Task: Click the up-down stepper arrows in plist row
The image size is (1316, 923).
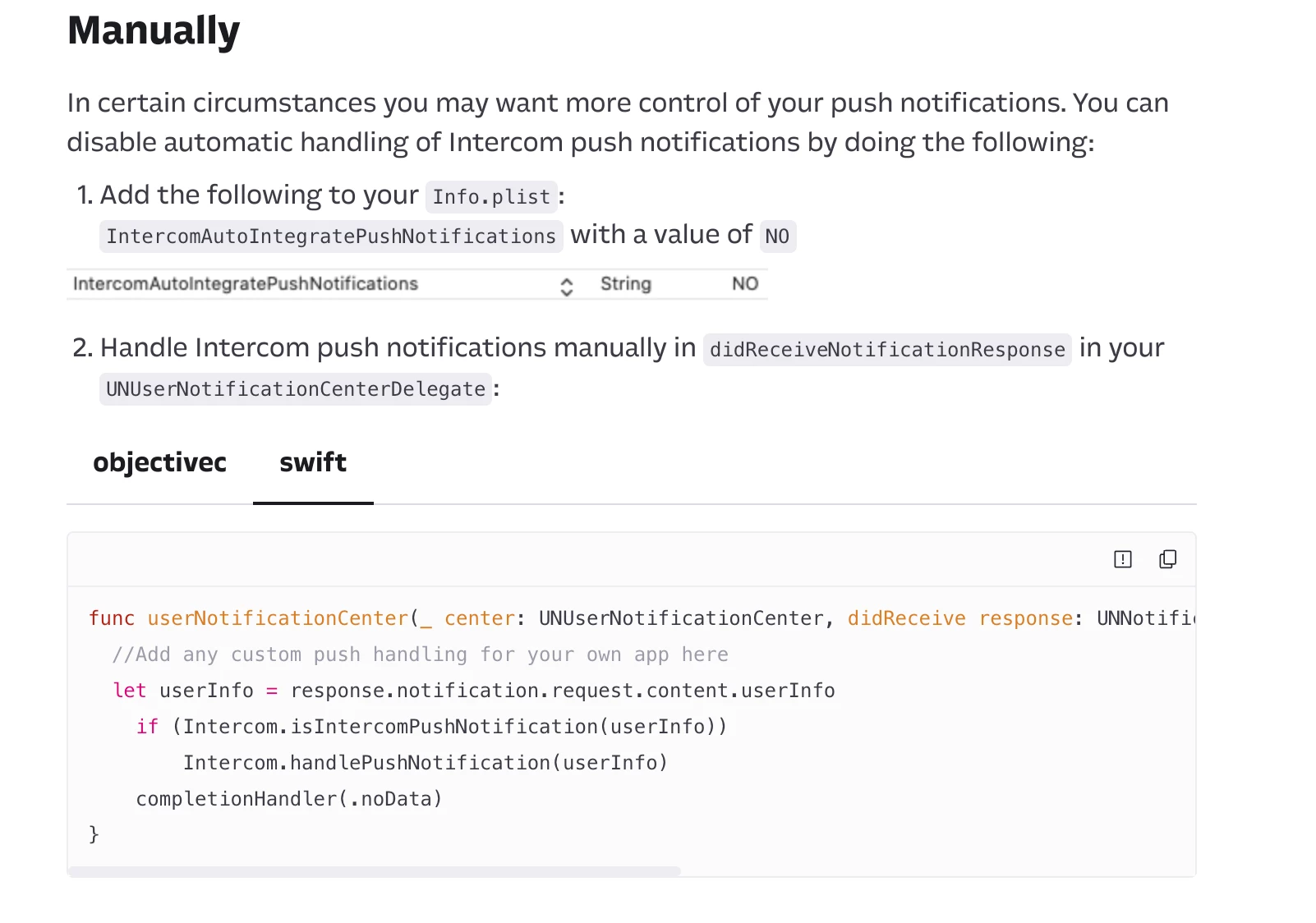Action: pos(567,287)
